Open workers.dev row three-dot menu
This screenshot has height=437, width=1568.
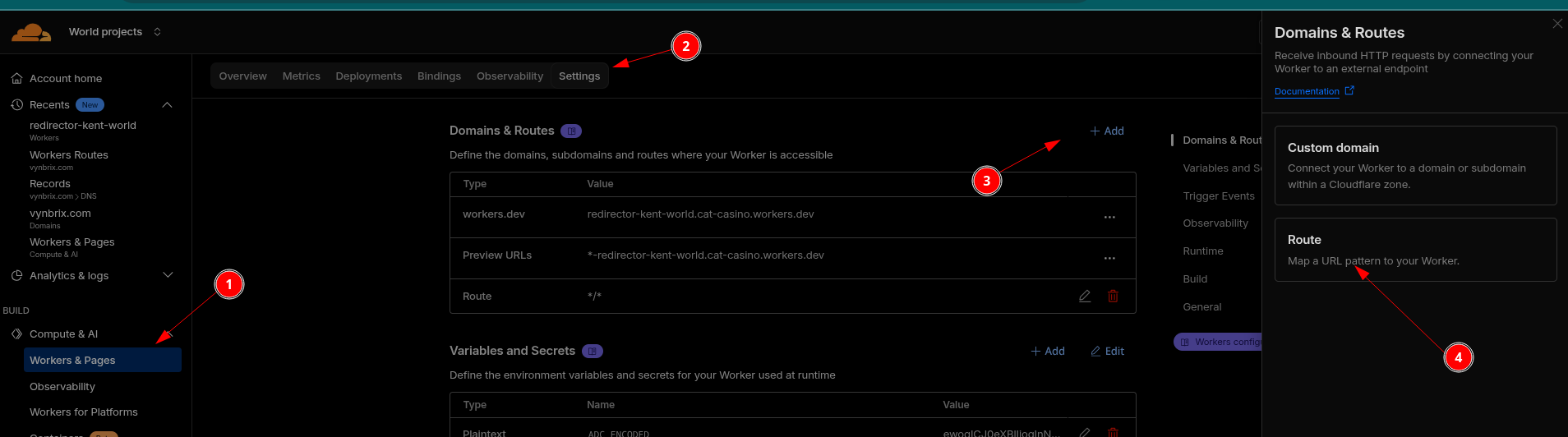(1109, 217)
